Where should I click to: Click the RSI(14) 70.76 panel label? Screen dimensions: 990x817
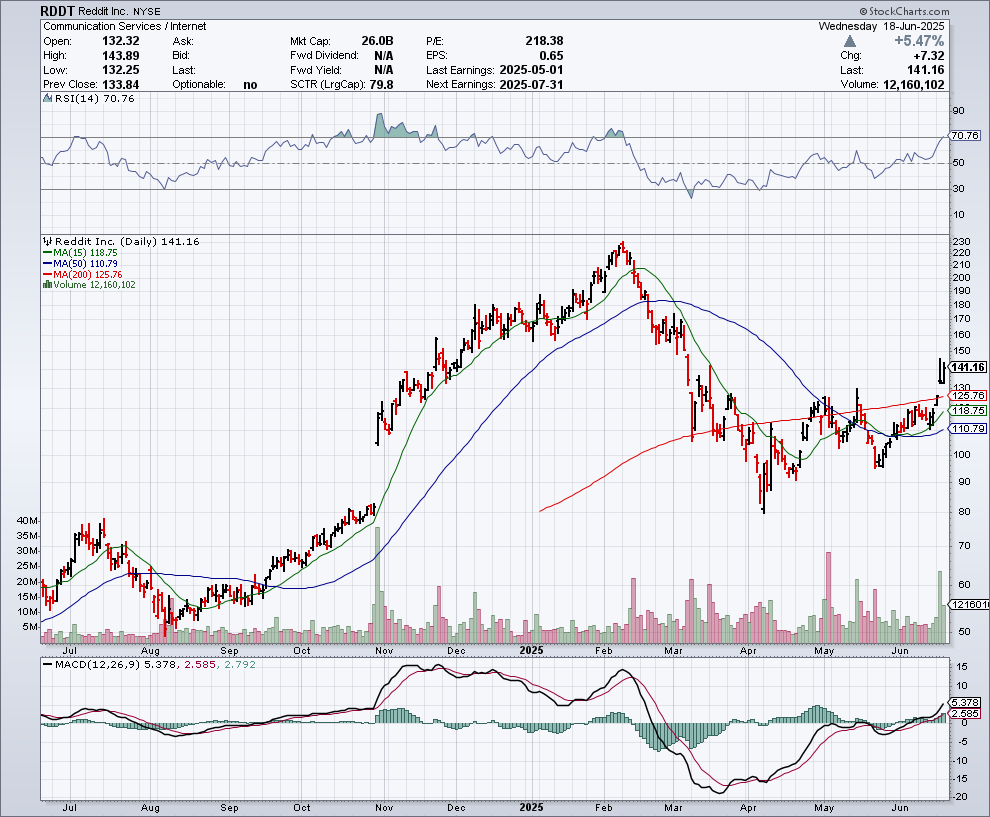click(x=95, y=98)
